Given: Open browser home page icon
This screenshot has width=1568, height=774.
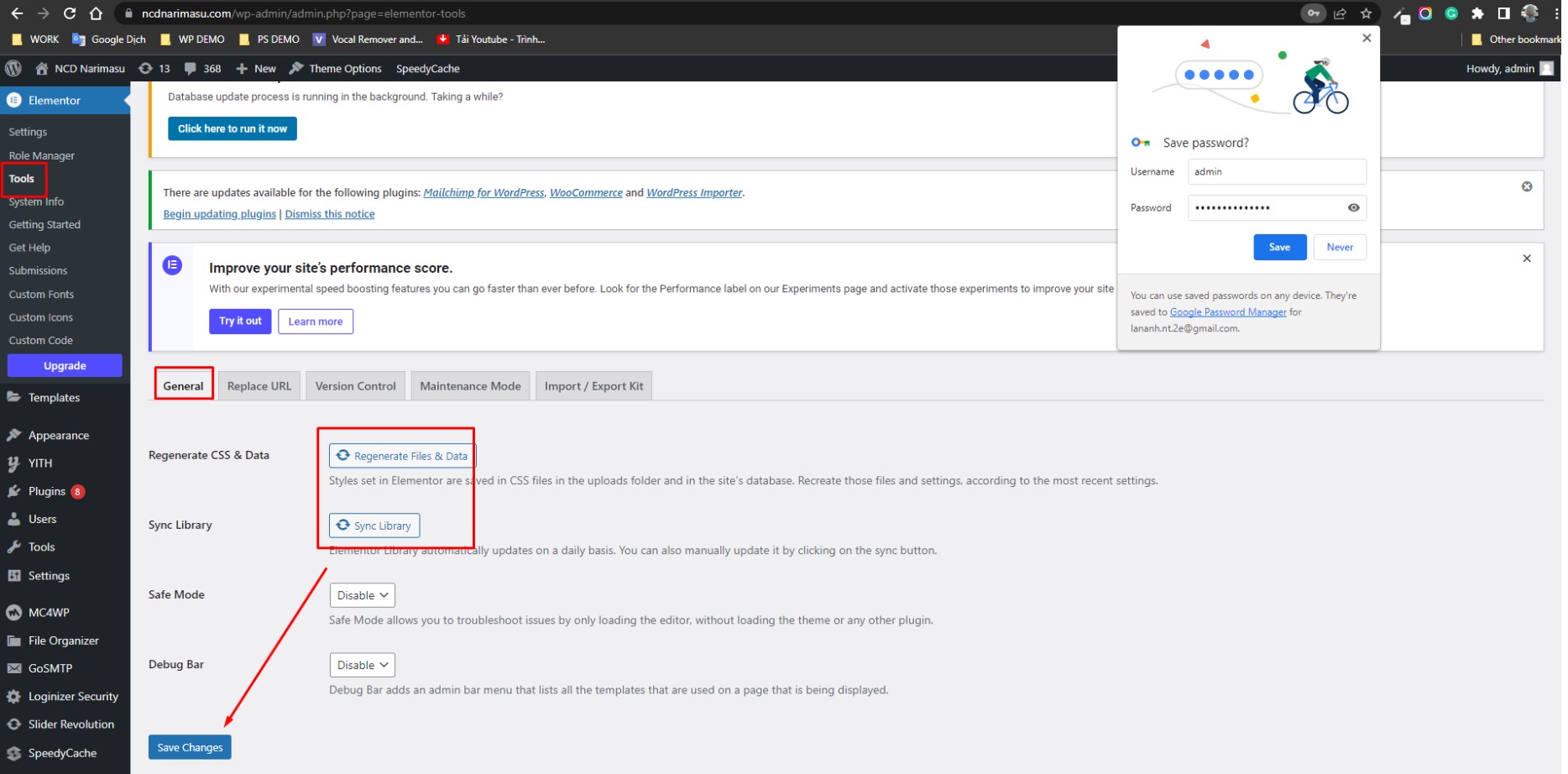Looking at the screenshot, I should point(96,13).
